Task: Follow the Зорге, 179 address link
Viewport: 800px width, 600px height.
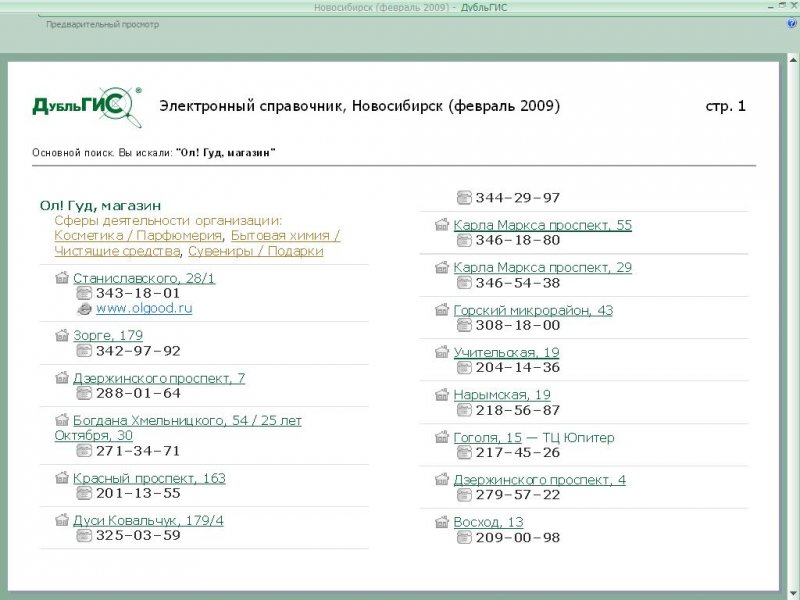Action: click(x=108, y=336)
